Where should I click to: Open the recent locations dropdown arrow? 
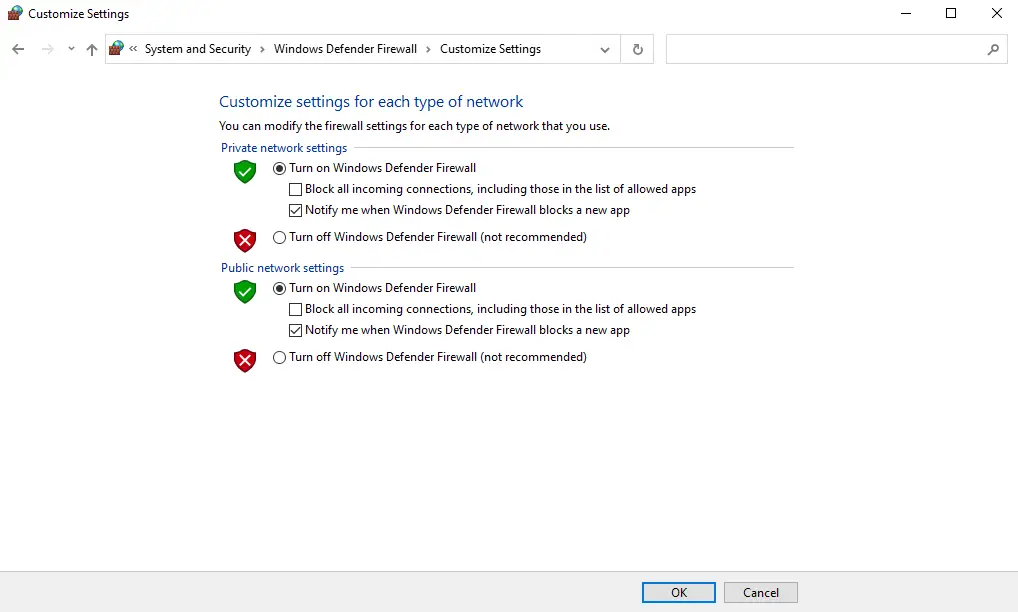coord(71,49)
